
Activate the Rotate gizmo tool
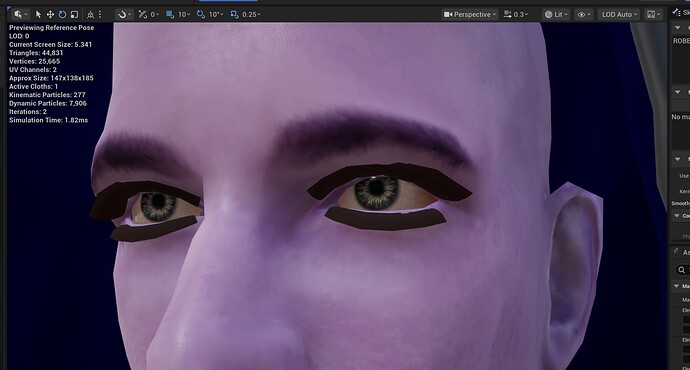62,15
